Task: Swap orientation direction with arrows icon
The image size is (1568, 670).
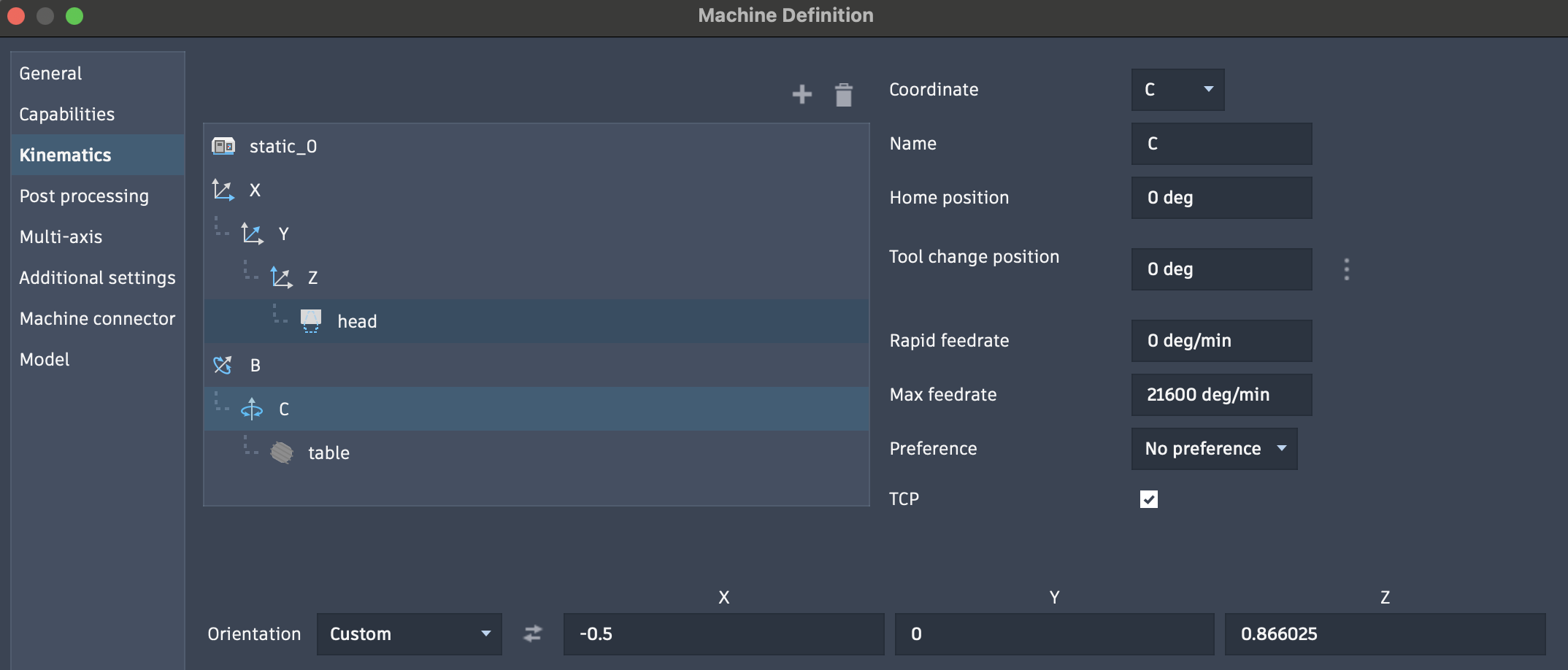Action: (533, 634)
